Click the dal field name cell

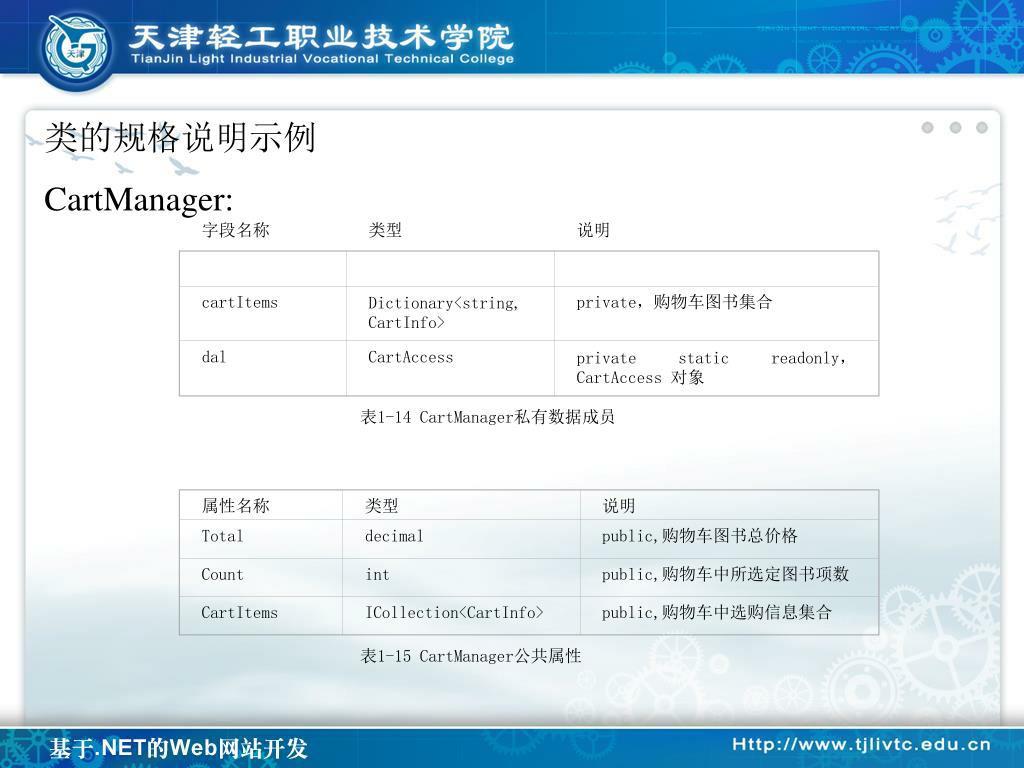point(214,357)
